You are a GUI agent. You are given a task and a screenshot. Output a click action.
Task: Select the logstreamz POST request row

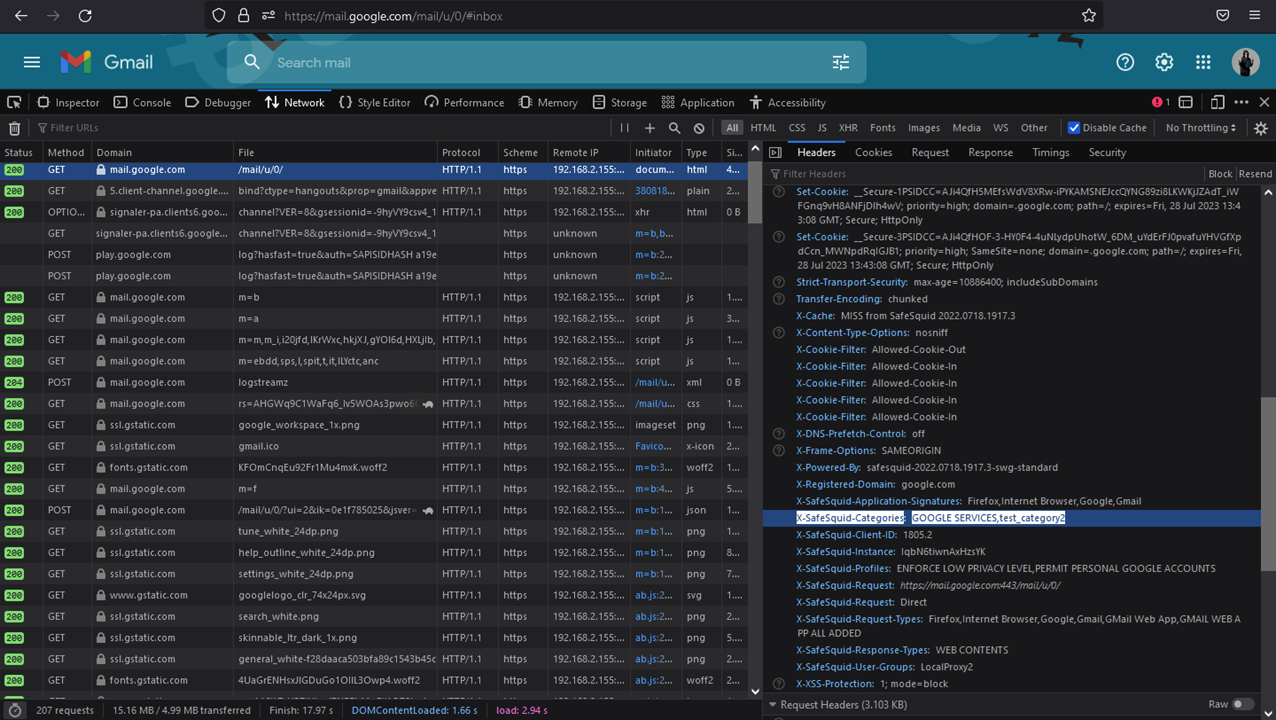click(x=374, y=382)
